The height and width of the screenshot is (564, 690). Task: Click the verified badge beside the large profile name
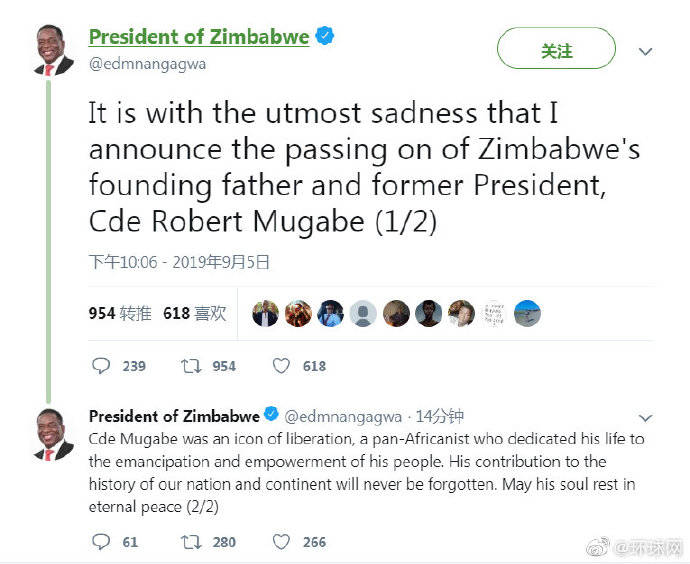click(x=325, y=37)
